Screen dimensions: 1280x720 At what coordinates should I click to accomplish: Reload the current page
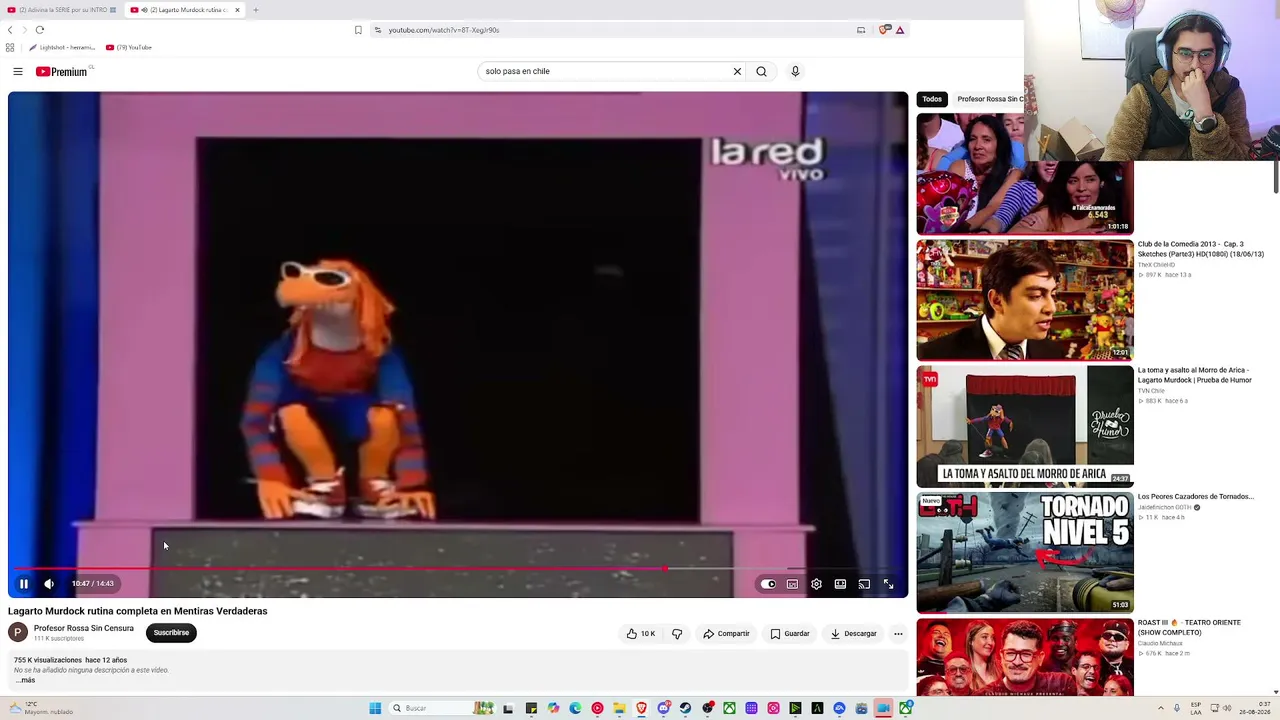tap(40, 30)
